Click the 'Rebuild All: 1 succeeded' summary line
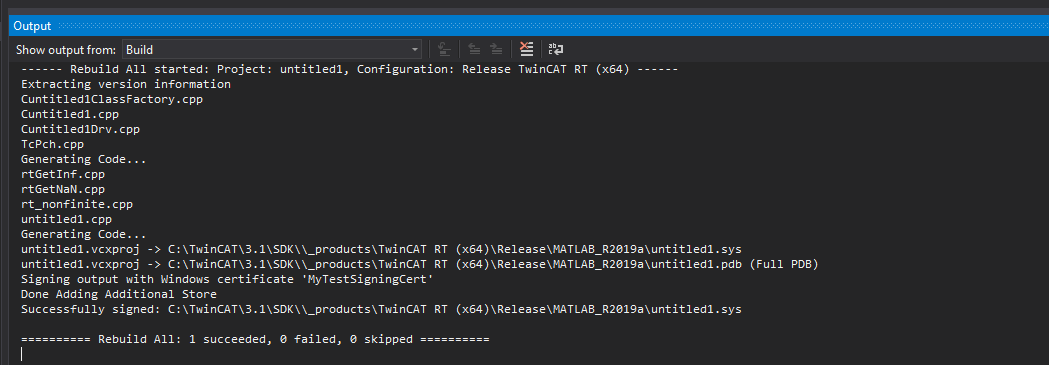This screenshot has width=1049, height=365. pyautogui.click(x=255, y=340)
